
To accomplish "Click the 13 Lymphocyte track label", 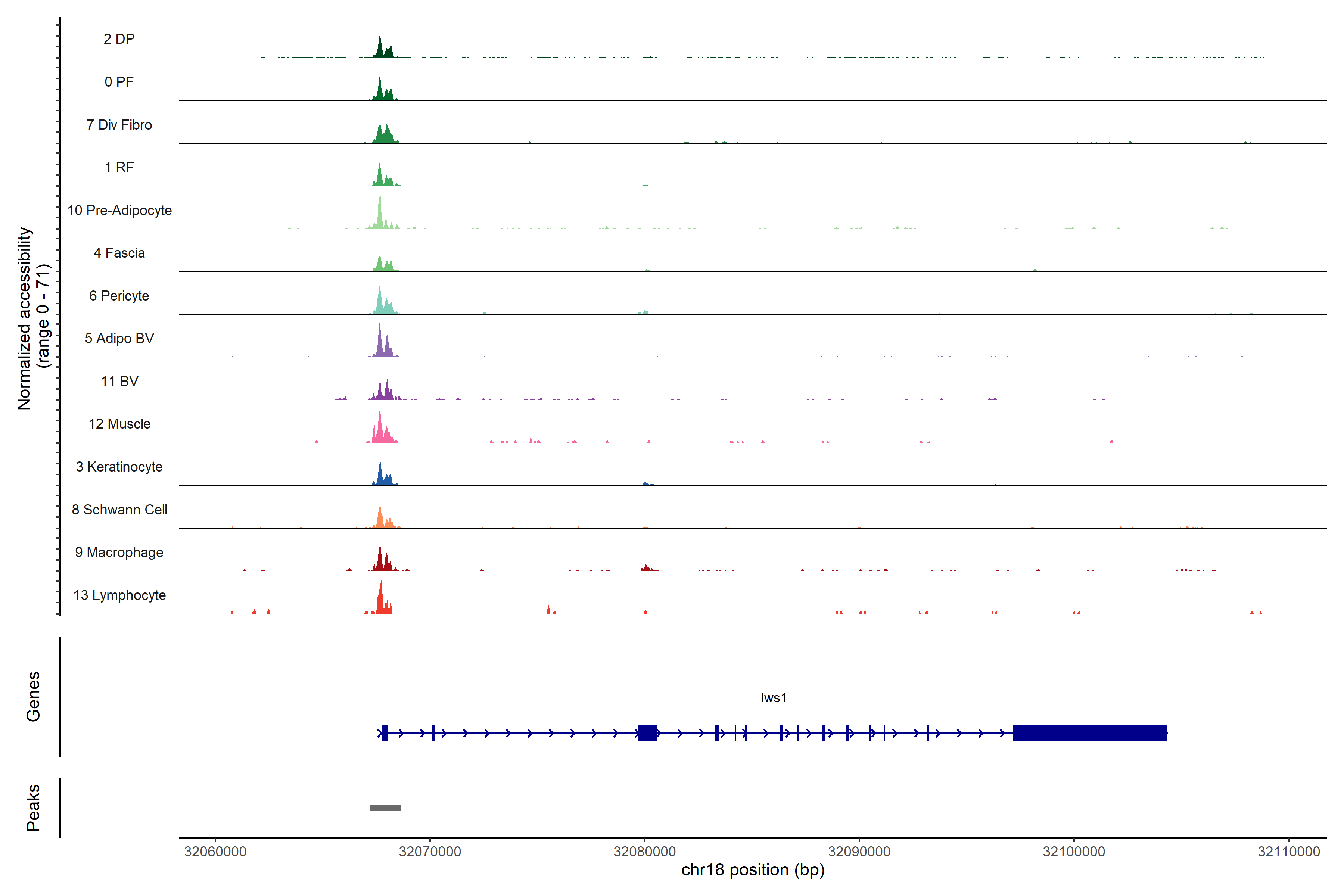I will [x=119, y=595].
